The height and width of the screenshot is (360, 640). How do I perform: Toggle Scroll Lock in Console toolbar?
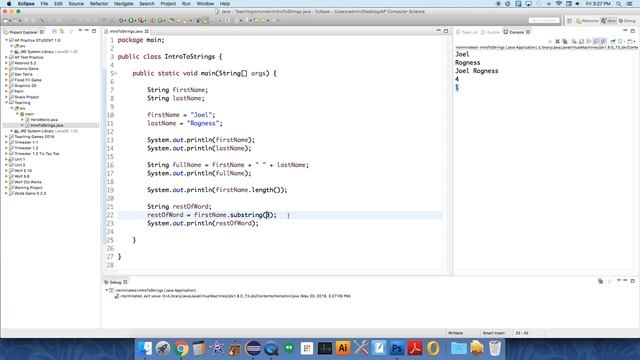click(x=582, y=42)
